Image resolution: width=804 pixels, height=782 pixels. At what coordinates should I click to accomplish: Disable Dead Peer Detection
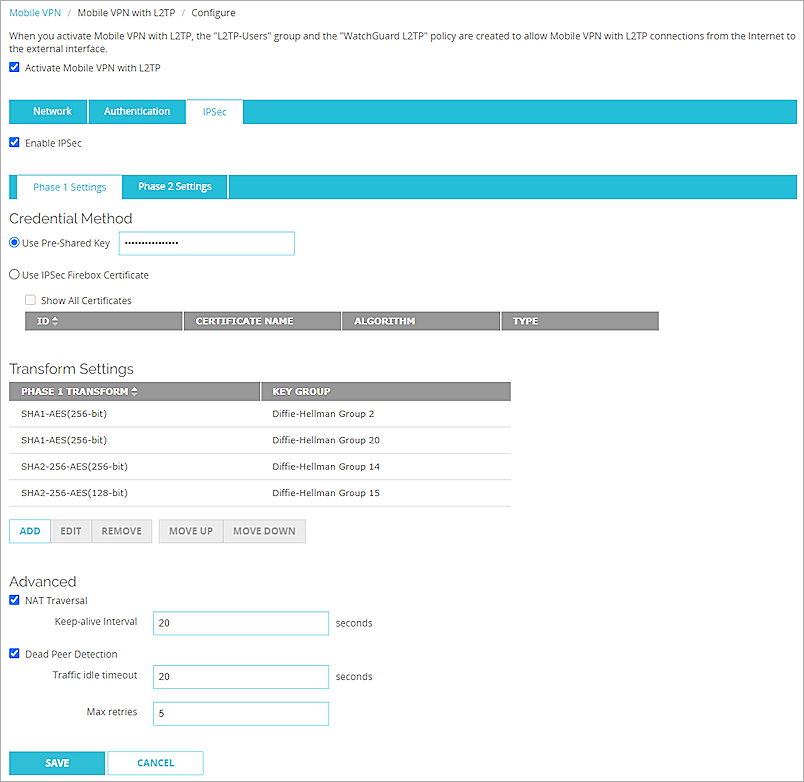13,653
